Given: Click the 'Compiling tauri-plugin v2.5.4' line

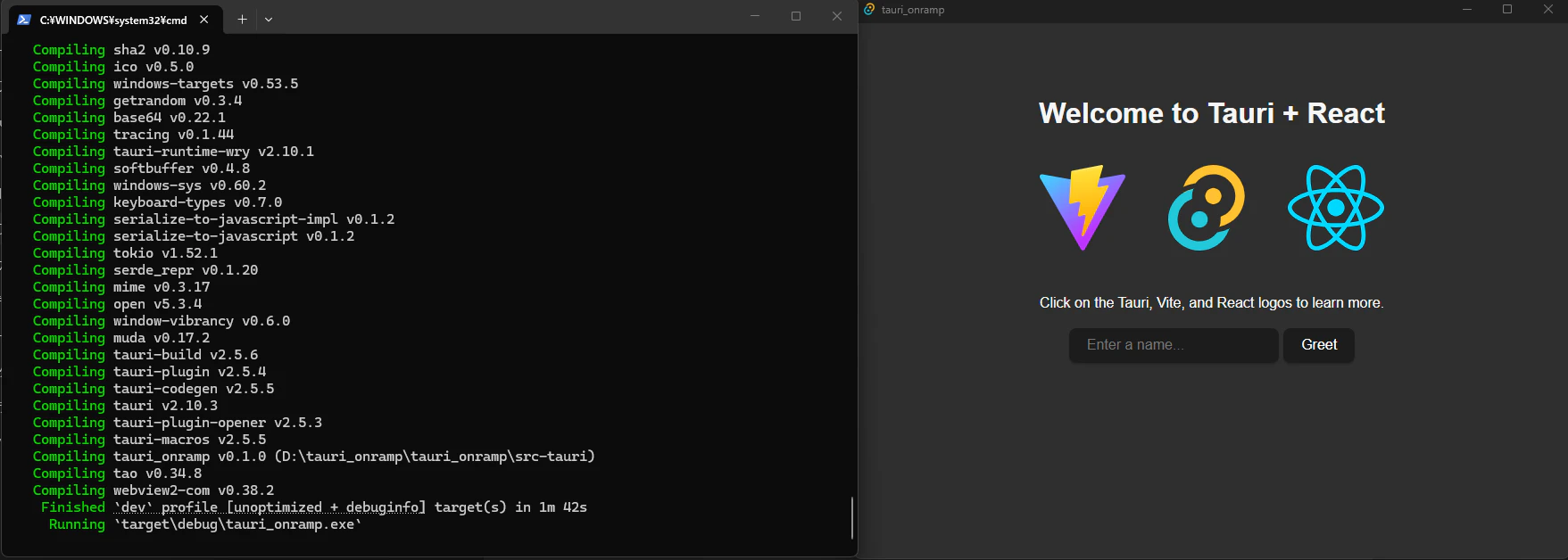Looking at the screenshot, I should [x=150, y=372].
